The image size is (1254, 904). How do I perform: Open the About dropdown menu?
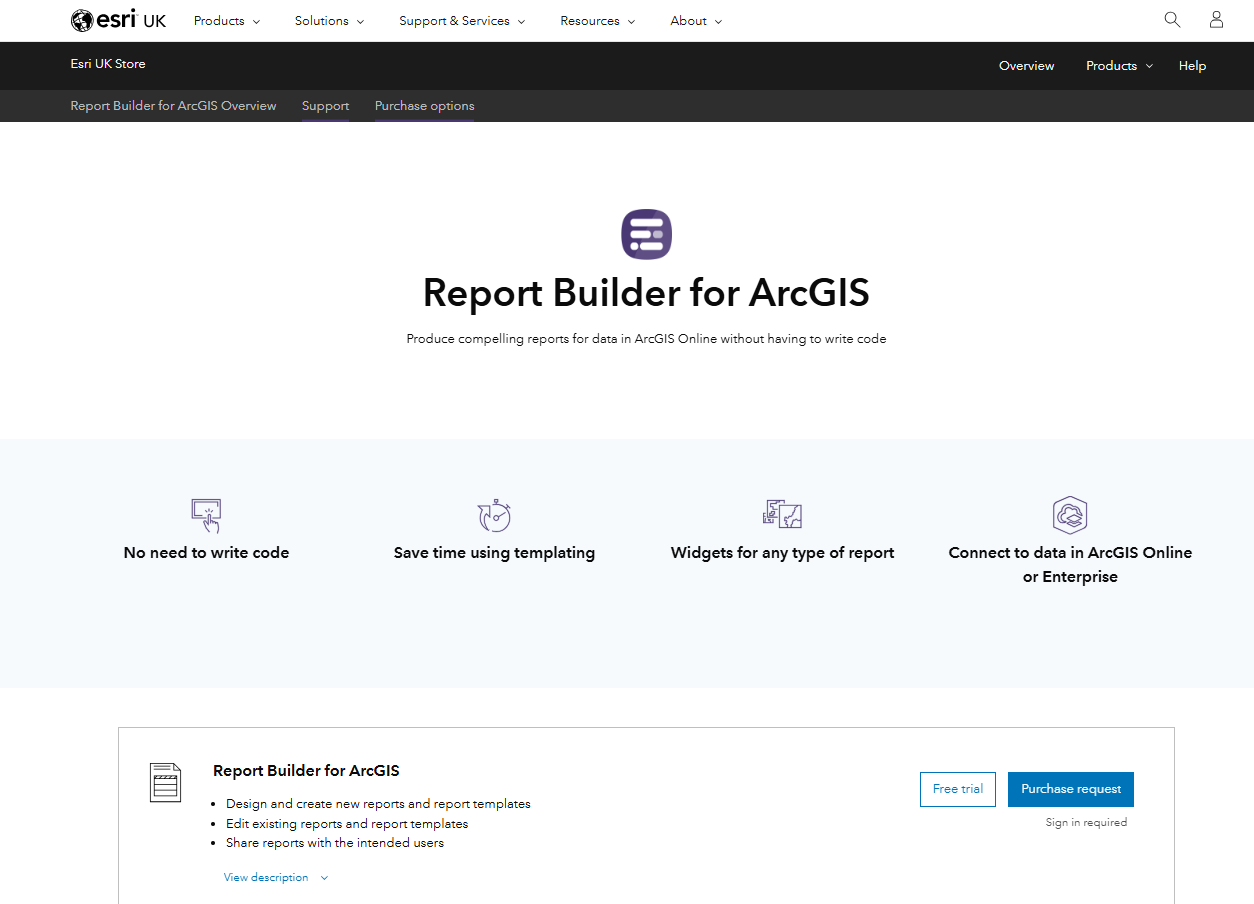pos(696,21)
